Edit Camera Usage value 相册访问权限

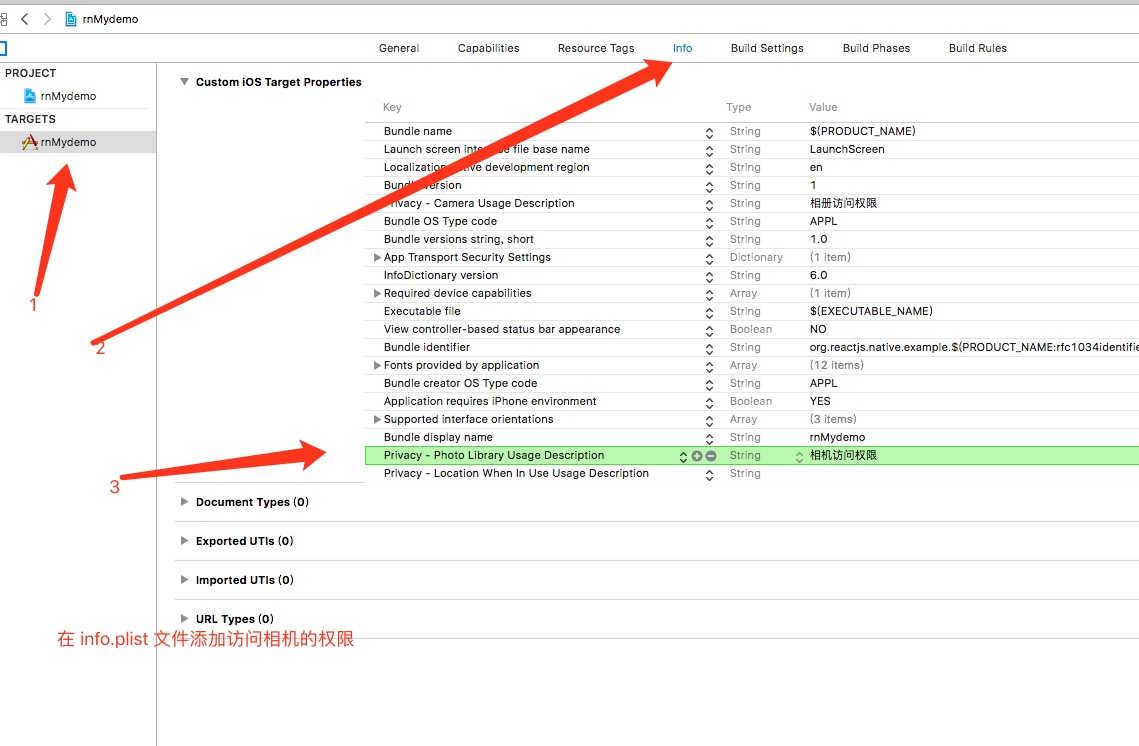(x=843, y=203)
